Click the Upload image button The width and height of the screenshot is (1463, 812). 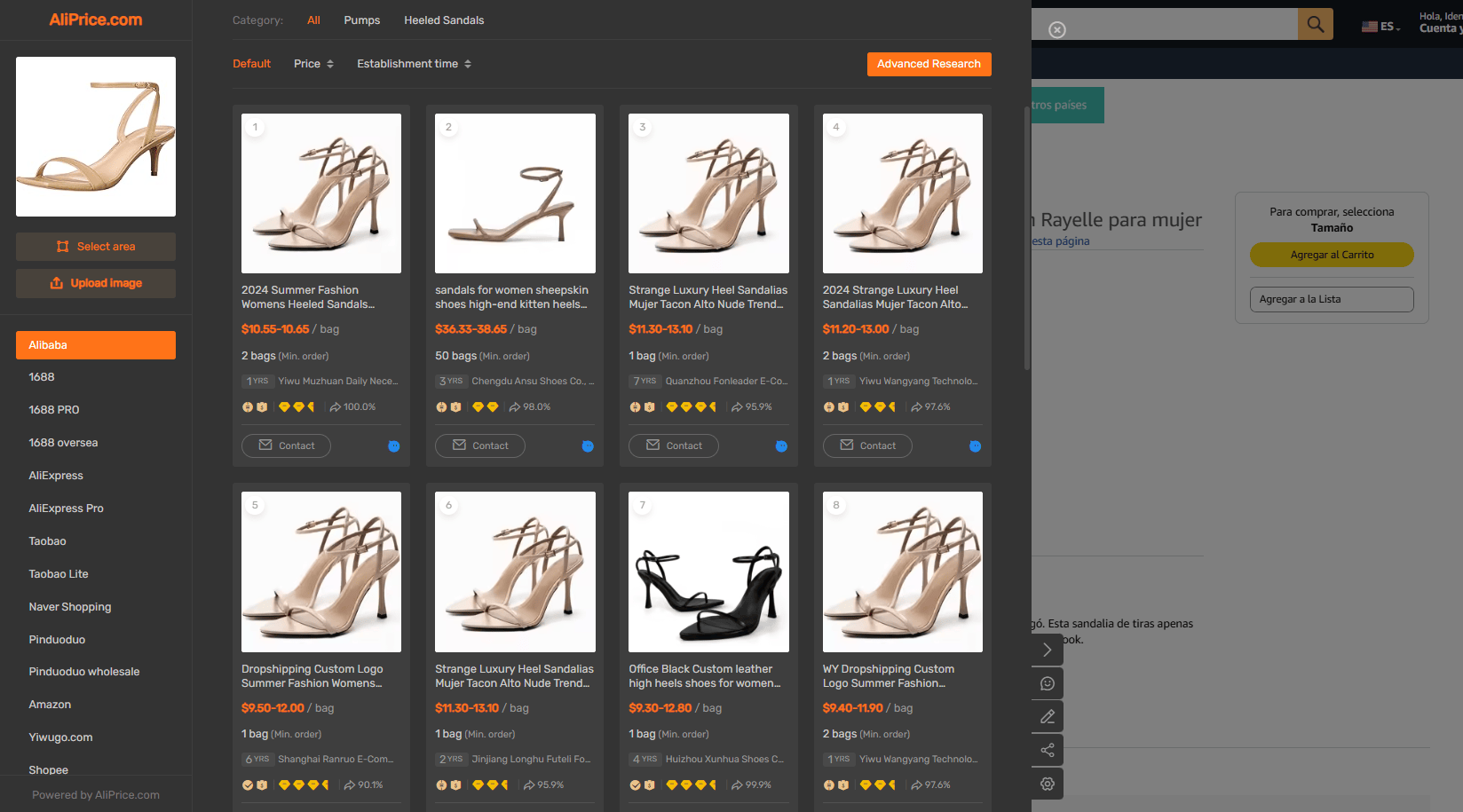point(96,283)
